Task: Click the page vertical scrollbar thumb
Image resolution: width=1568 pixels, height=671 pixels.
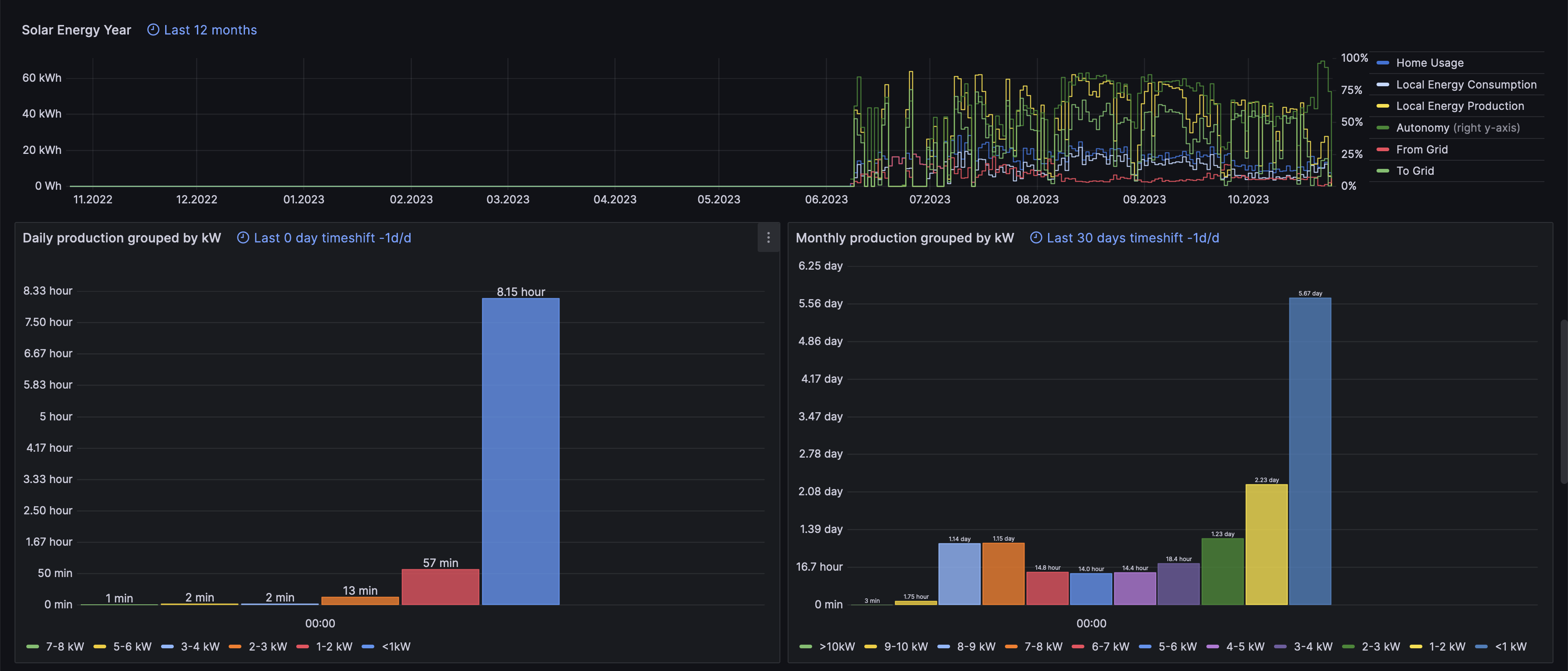Action: pyautogui.click(x=1564, y=402)
